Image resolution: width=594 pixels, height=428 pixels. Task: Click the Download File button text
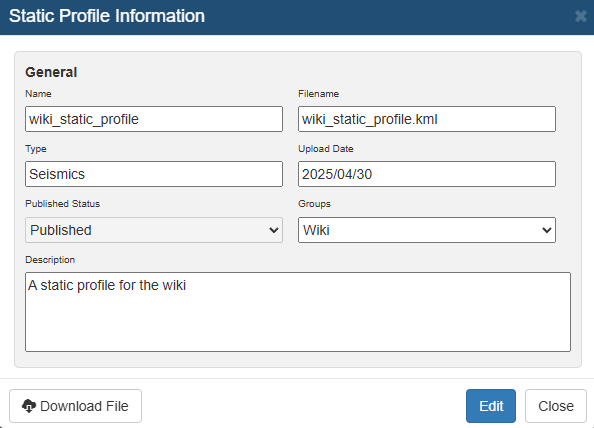(x=84, y=406)
